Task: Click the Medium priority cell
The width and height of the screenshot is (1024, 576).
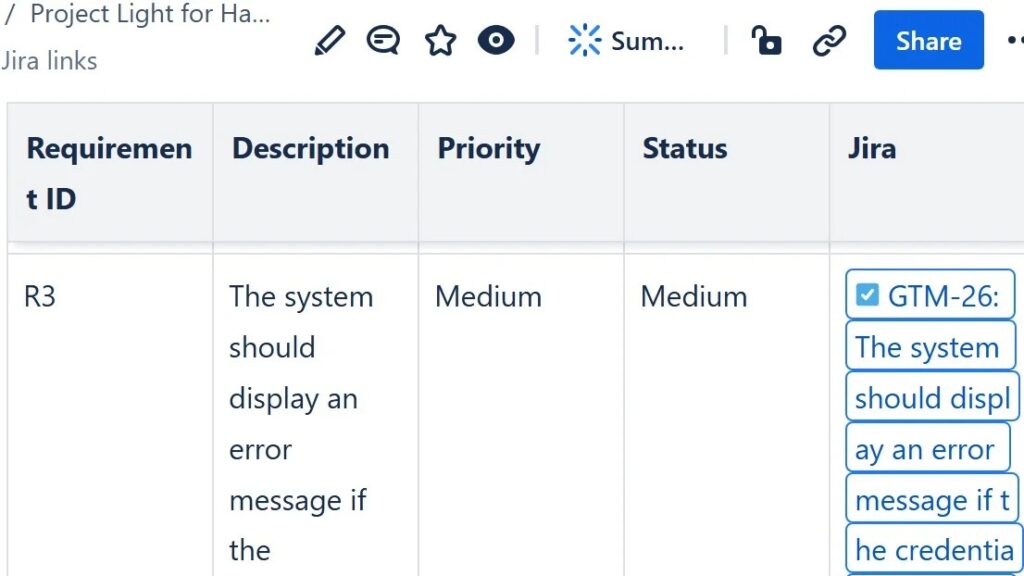Action: [x=488, y=297]
